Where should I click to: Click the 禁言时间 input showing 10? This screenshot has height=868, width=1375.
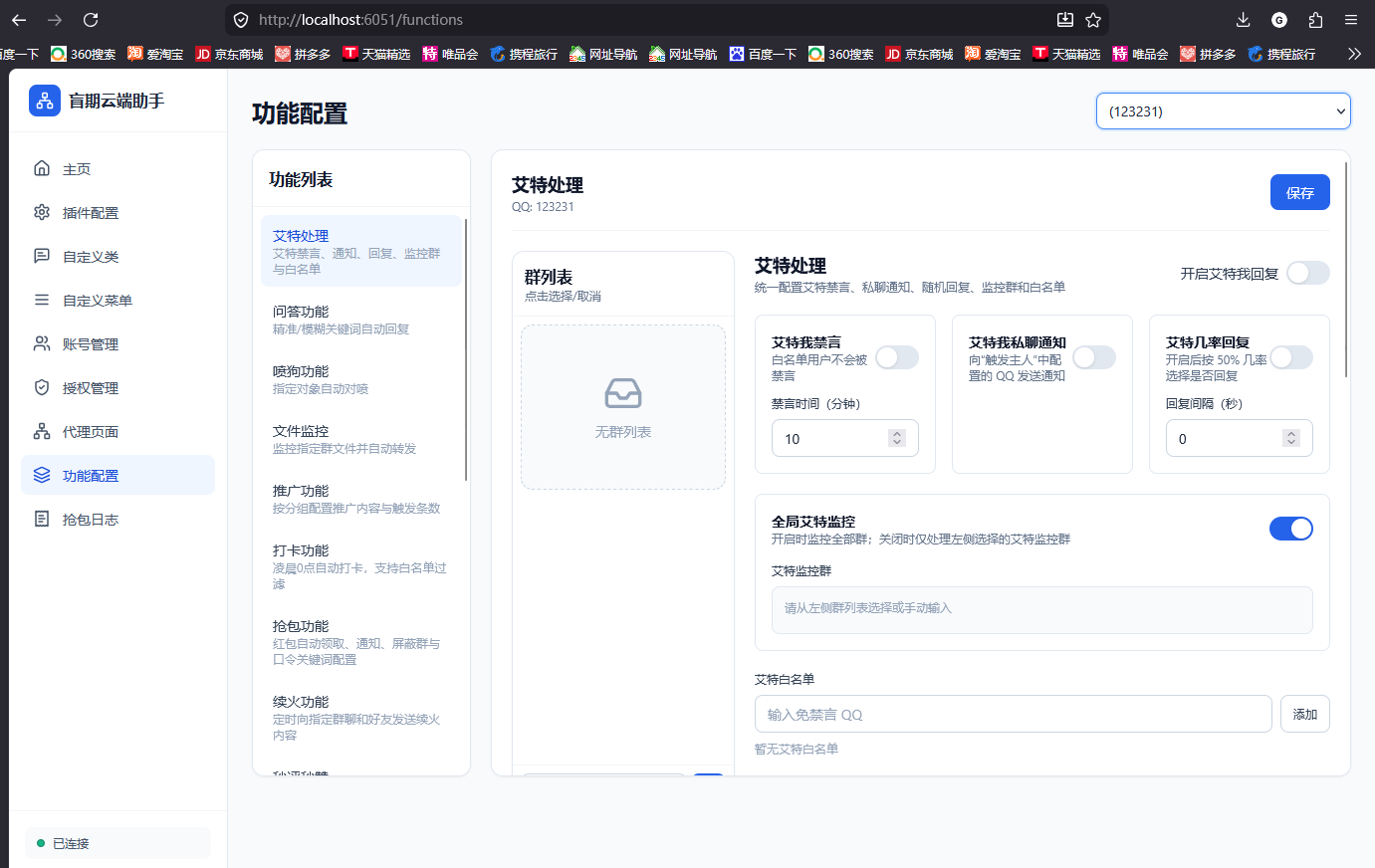pyautogui.click(x=845, y=438)
